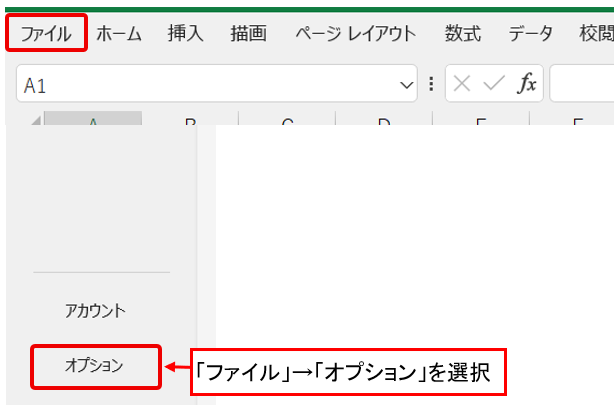
Task: Select the 描画 tab
Action: 248,34
